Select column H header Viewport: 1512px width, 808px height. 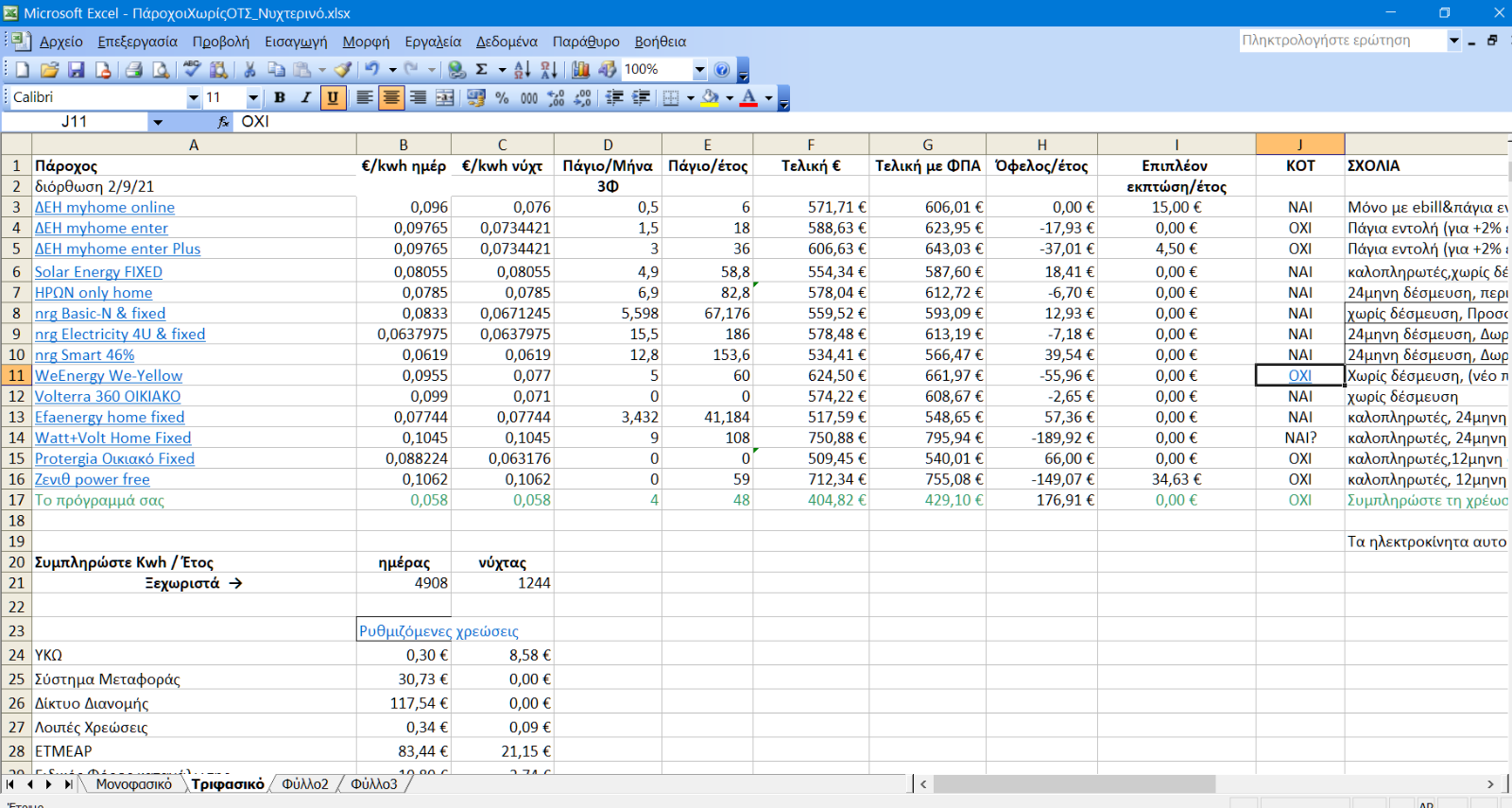(1041, 145)
